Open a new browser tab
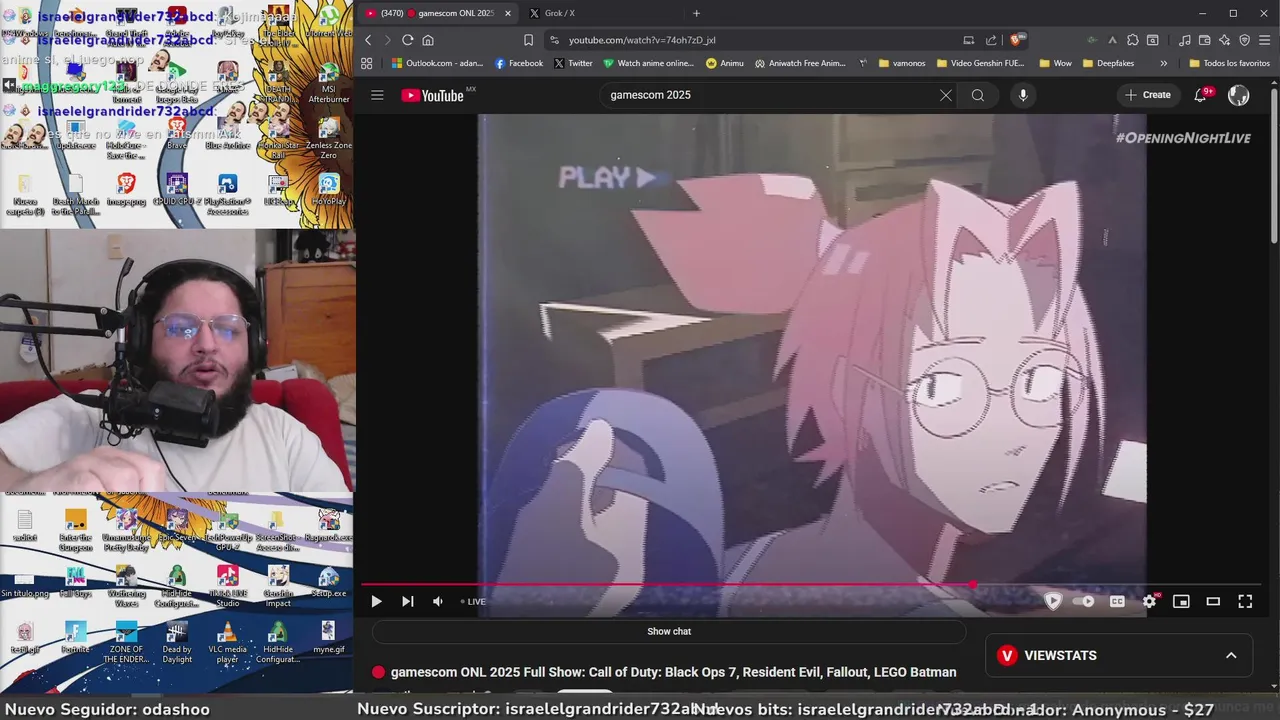This screenshot has height=720, width=1280. pos(696,13)
